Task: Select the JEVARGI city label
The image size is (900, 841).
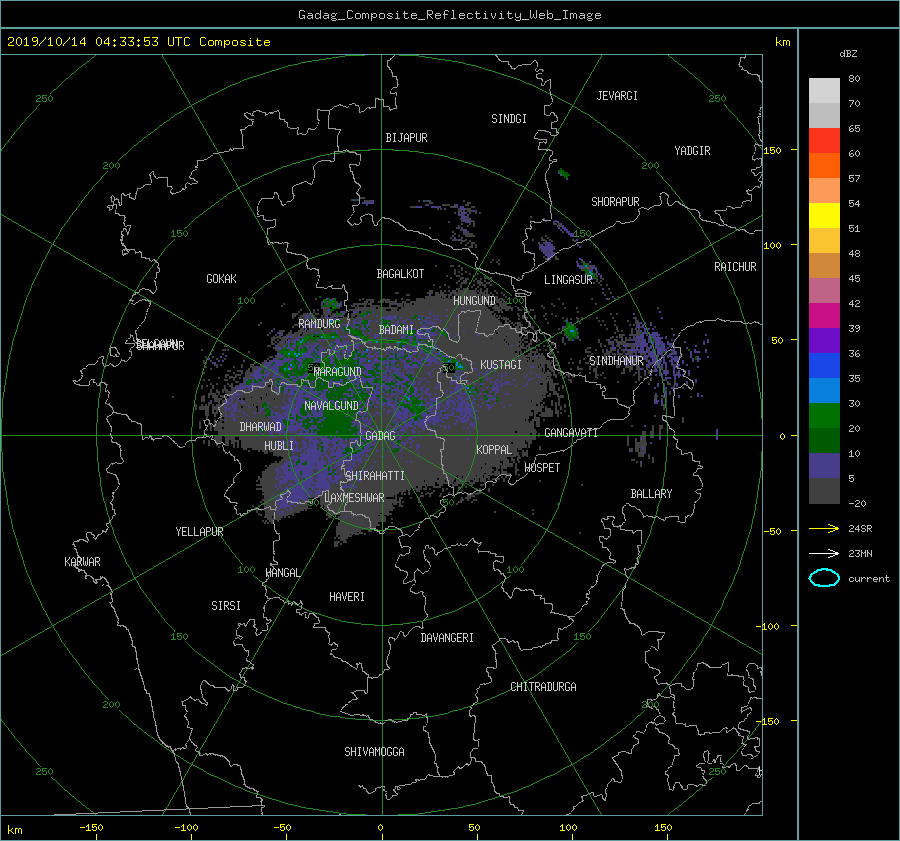Action: point(617,96)
